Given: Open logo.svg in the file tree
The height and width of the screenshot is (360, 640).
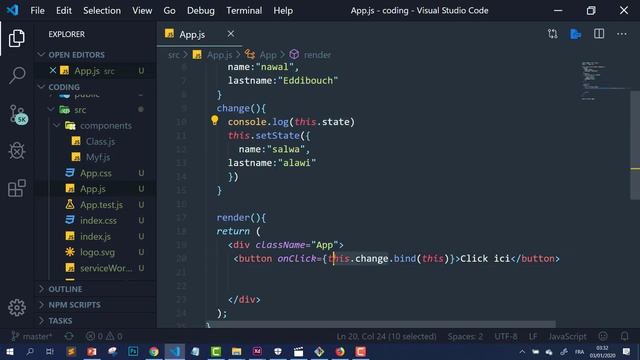Looking at the screenshot, I should (x=97, y=253).
